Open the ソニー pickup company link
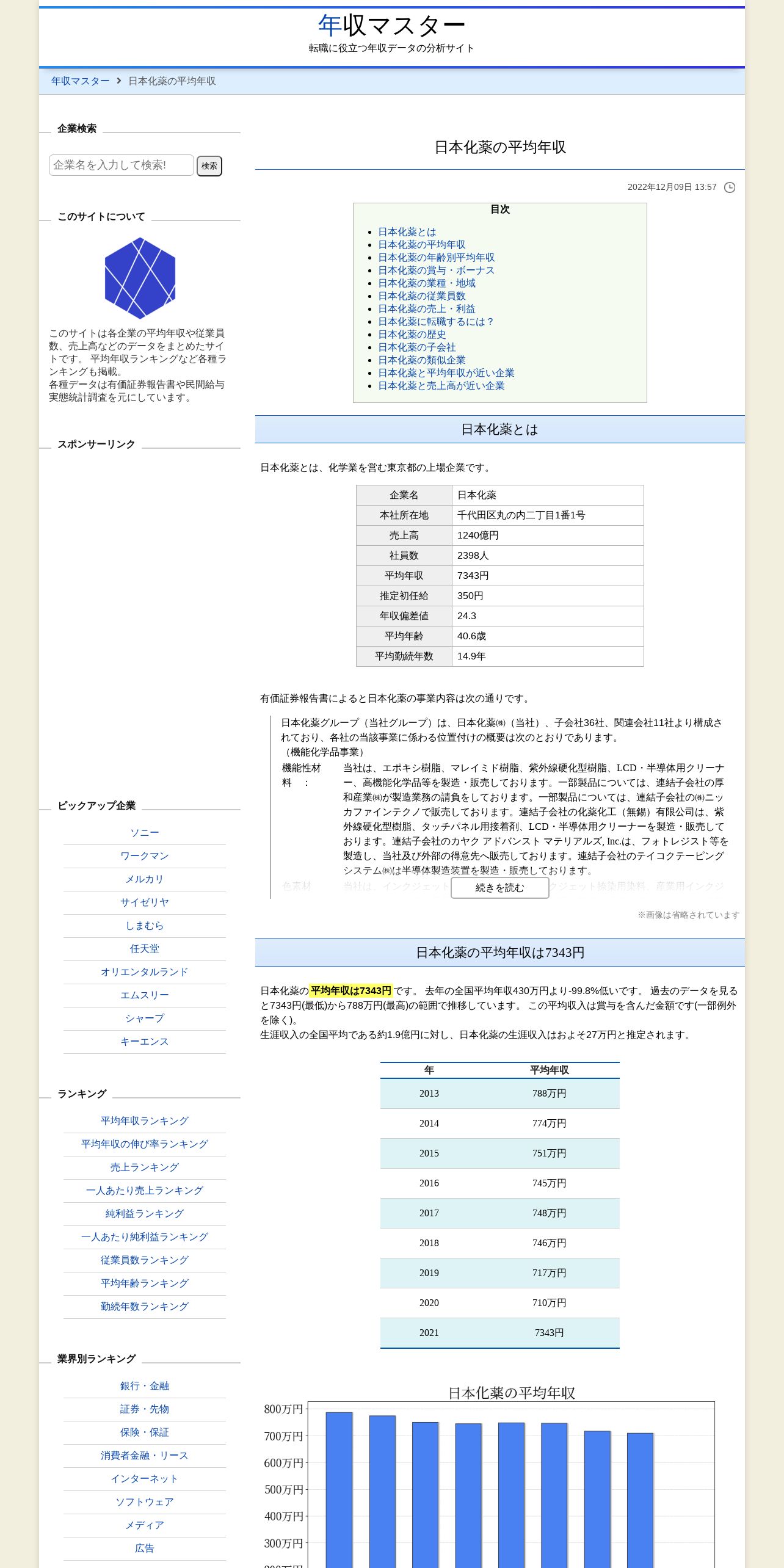The width and height of the screenshot is (784, 1568). [145, 833]
